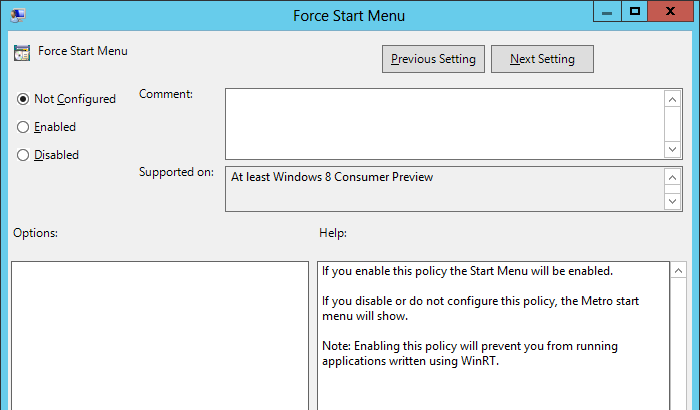Click Supported on box scroll up arrow
Screen dimensions: 700x410
(x=673, y=177)
